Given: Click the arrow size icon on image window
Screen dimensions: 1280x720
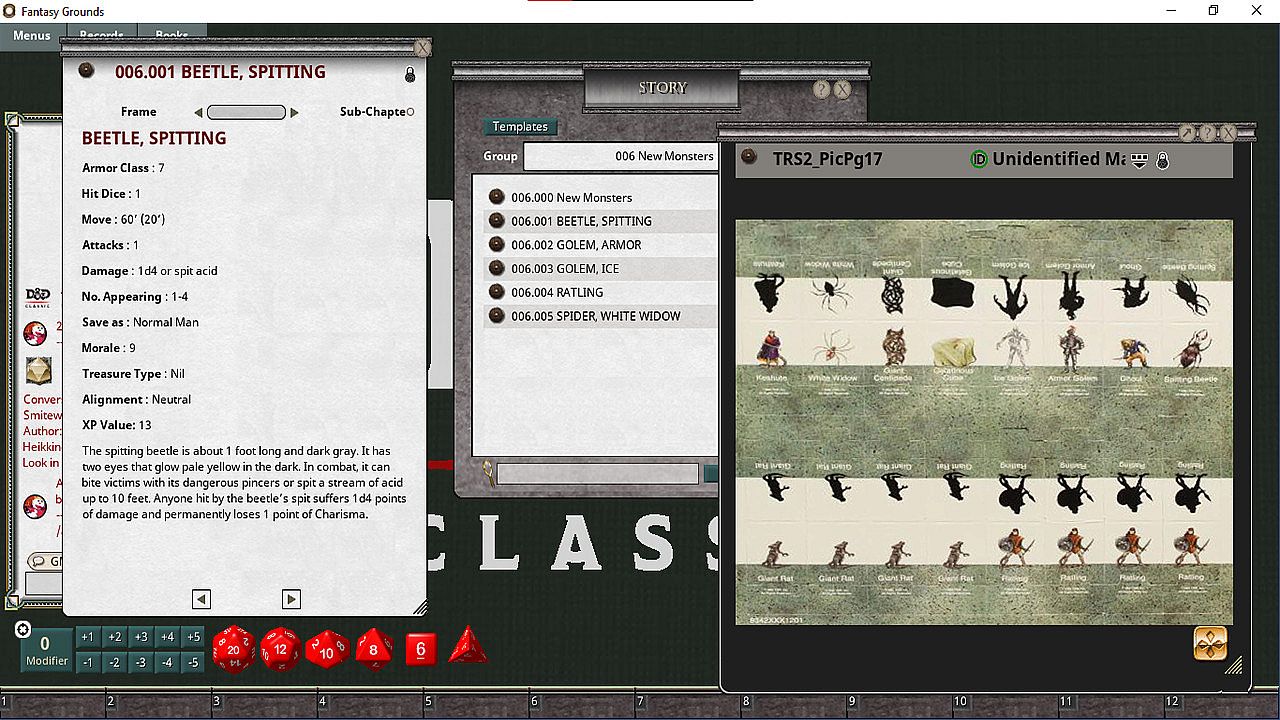Looking at the screenshot, I should click(1187, 133).
